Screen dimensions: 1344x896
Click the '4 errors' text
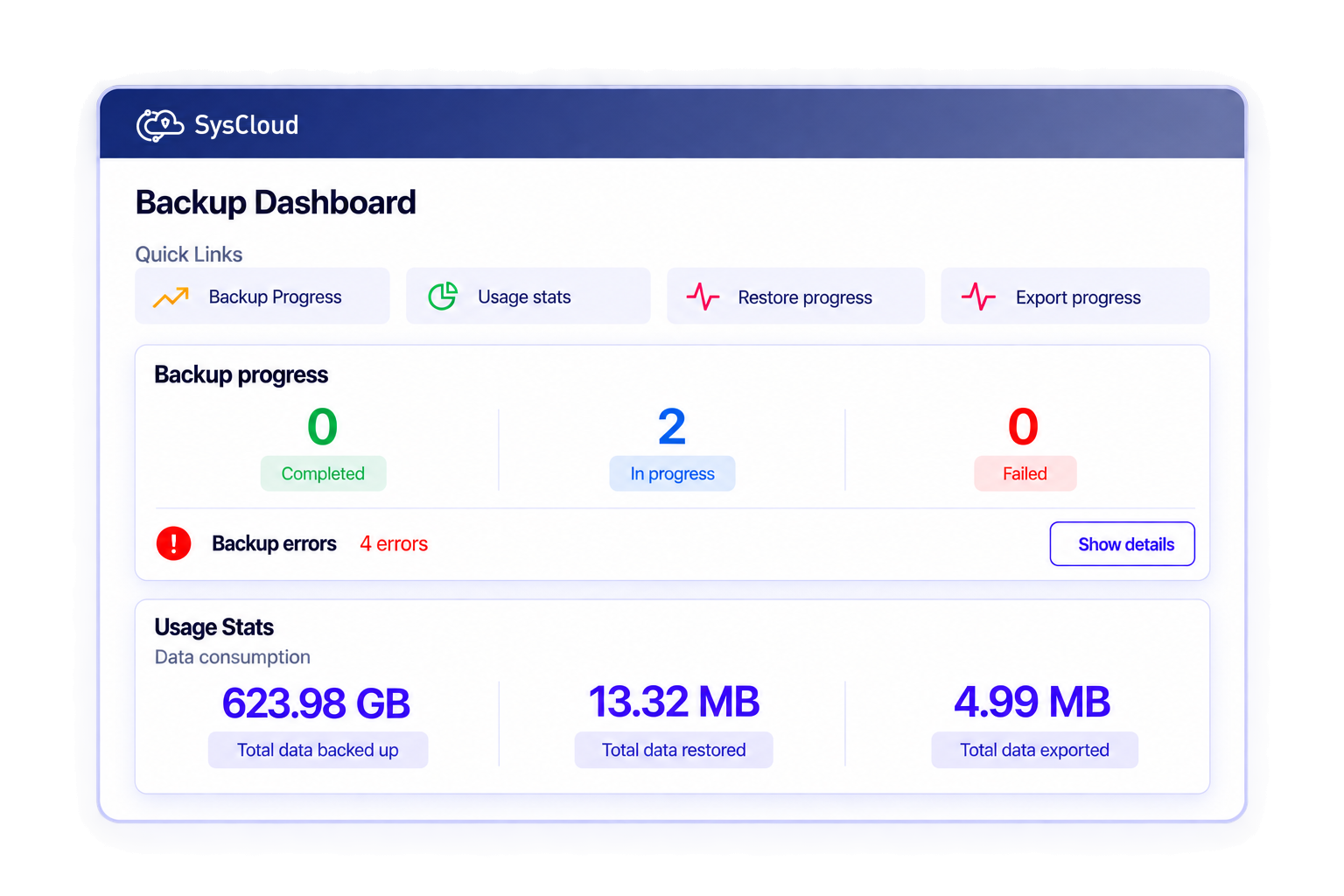(394, 544)
